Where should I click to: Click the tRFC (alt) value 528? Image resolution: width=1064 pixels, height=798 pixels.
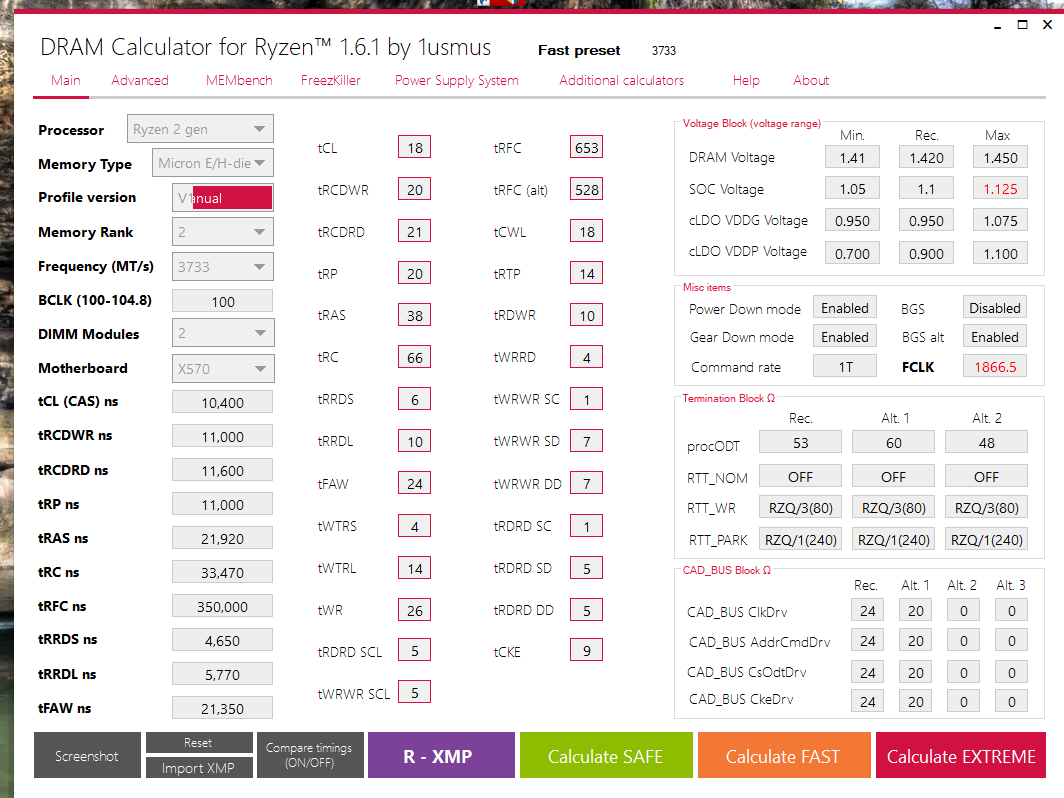(x=586, y=189)
